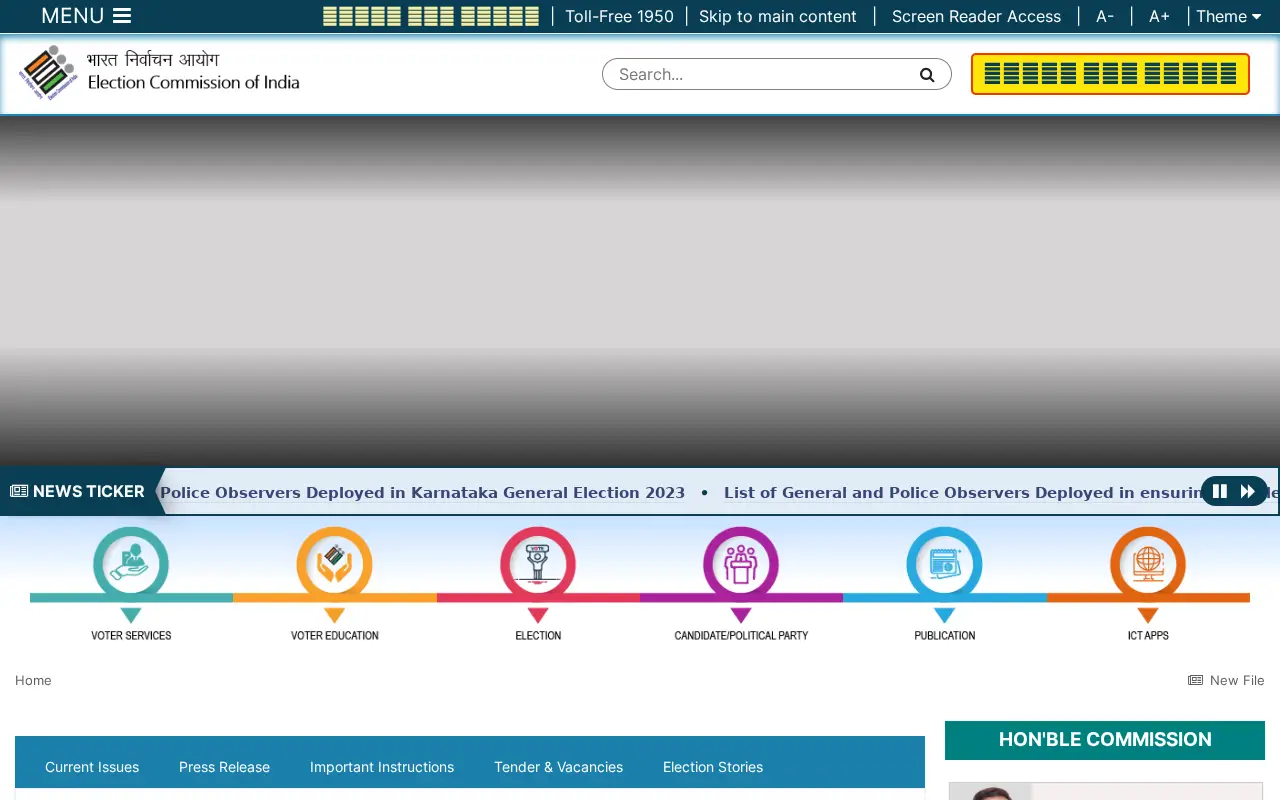Screen dimensions: 1280x800
Task: Click the top bar language link
Action: [x=431, y=16]
